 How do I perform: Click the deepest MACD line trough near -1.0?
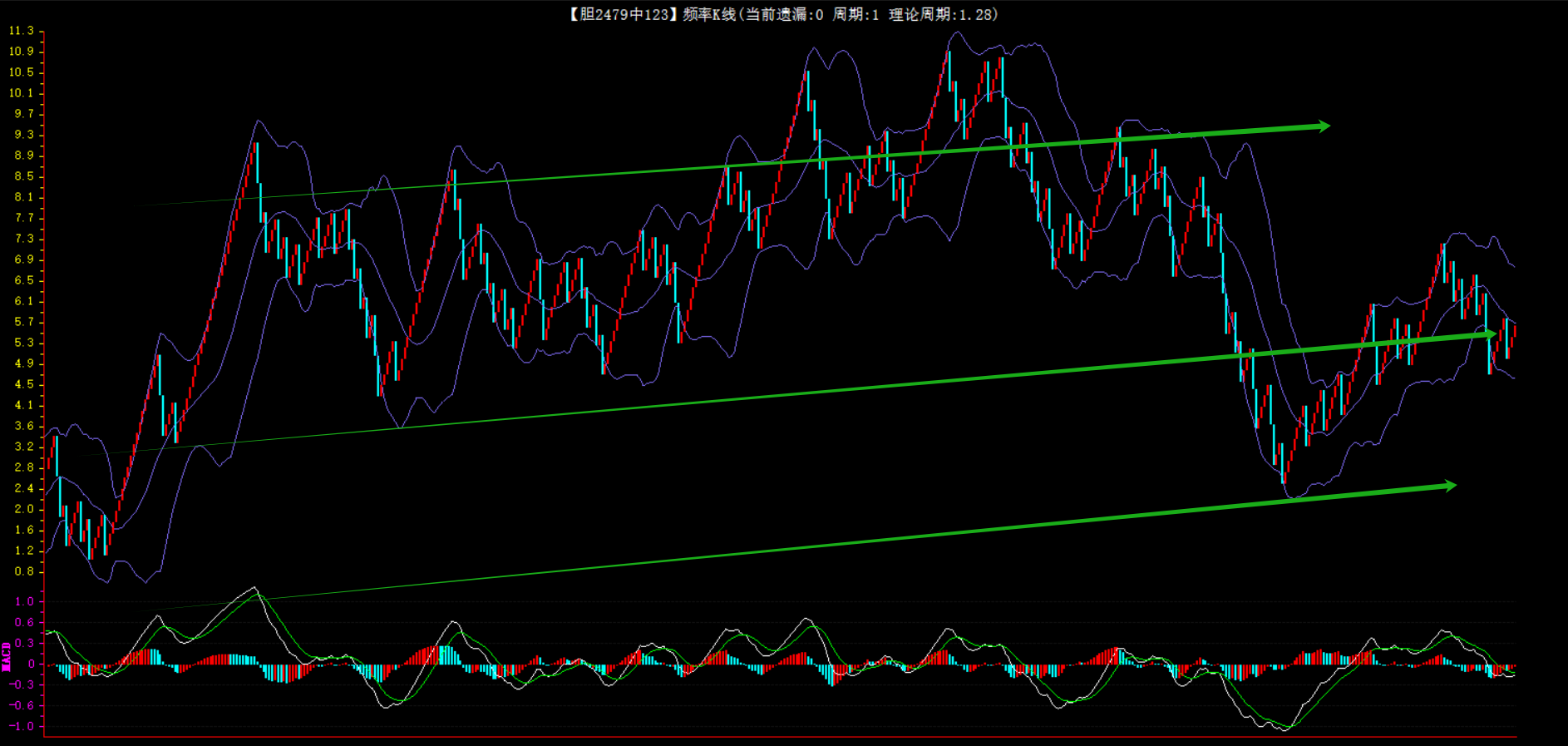[1284, 729]
